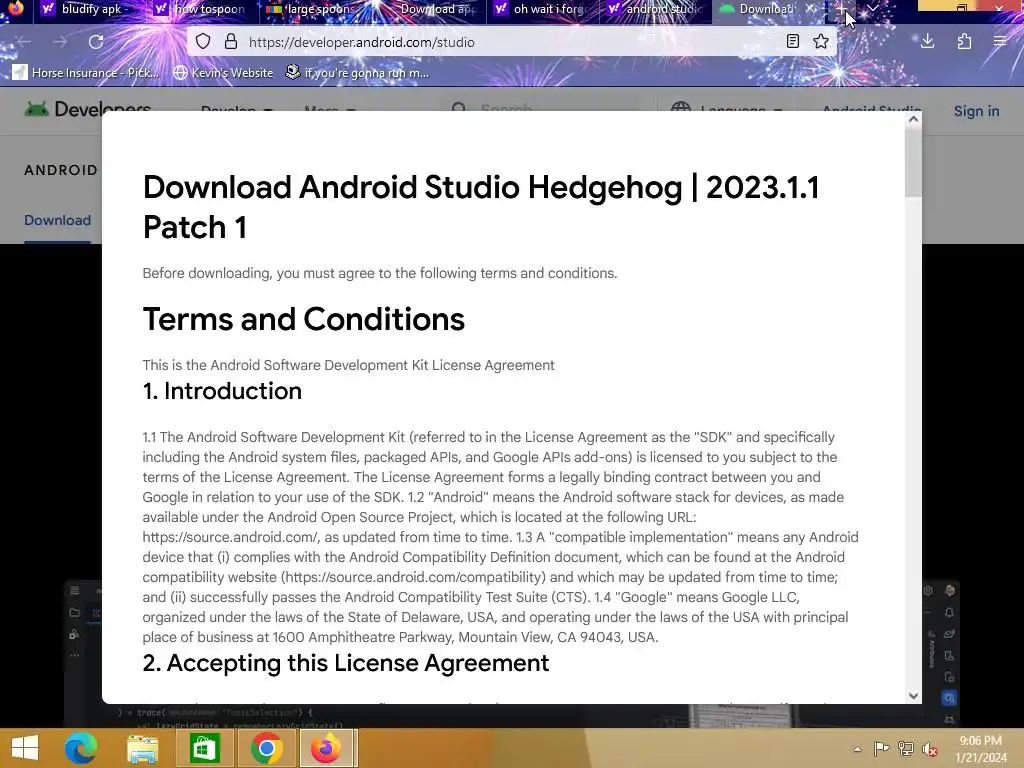
Task: Click the Android Developers logo
Action: point(88,109)
